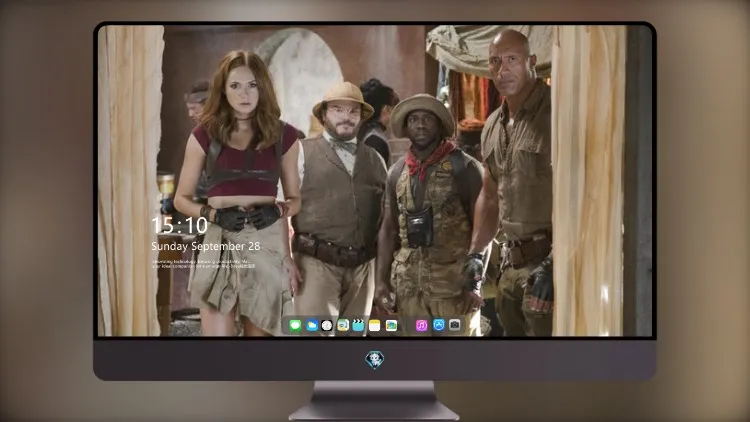Launch the clapperboard video app in dock
The height and width of the screenshot is (422, 750).
pyautogui.click(x=358, y=325)
